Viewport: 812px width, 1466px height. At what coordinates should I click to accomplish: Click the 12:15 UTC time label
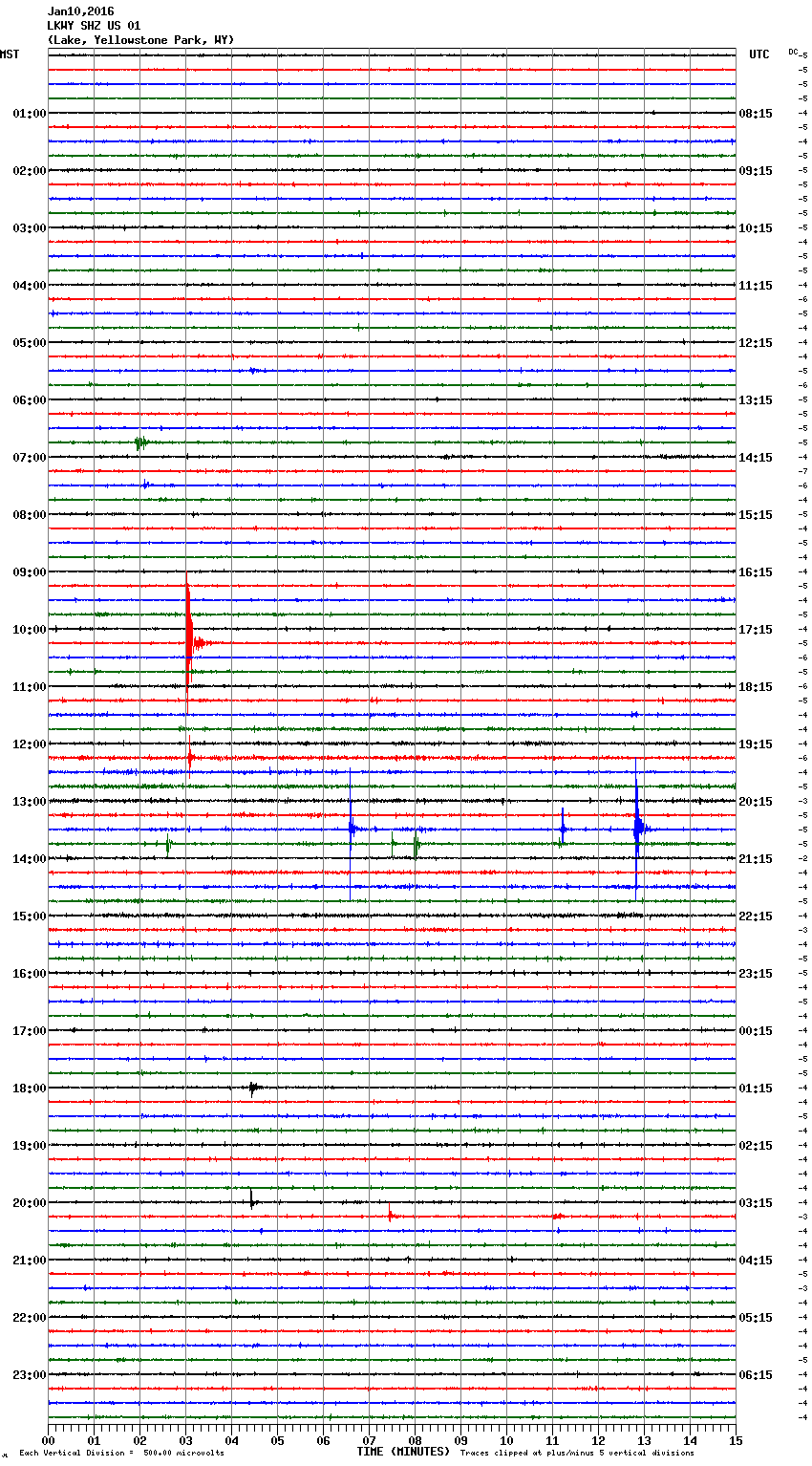pyautogui.click(x=756, y=343)
